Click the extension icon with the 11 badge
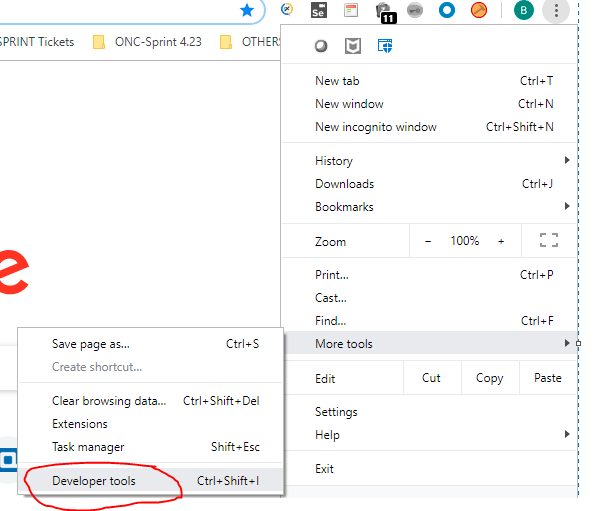 point(385,12)
